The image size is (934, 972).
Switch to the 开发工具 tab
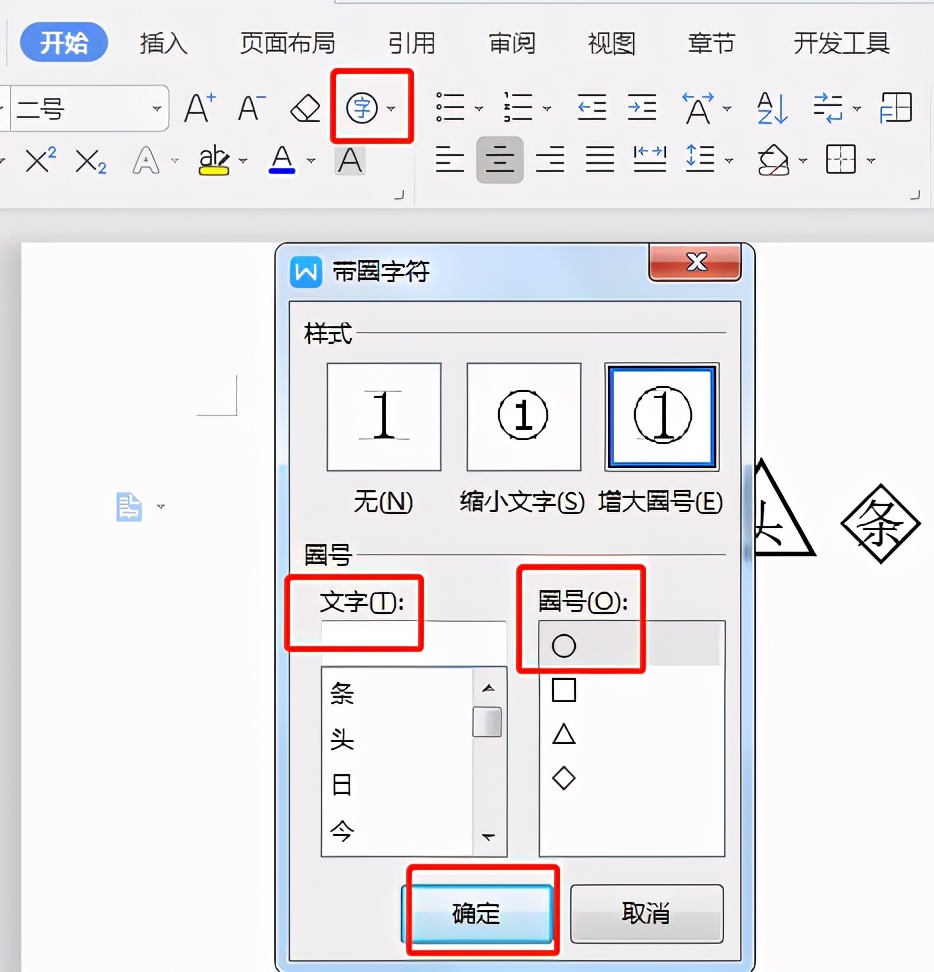[x=842, y=43]
